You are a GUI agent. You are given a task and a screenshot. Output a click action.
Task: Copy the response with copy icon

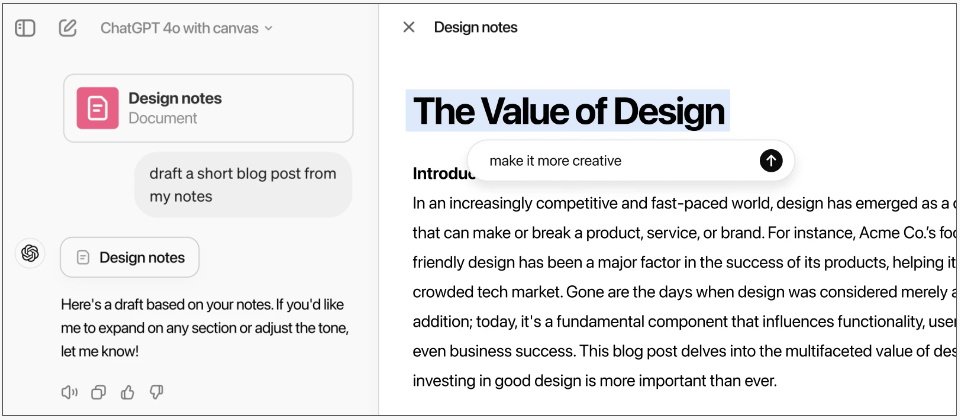click(x=98, y=392)
